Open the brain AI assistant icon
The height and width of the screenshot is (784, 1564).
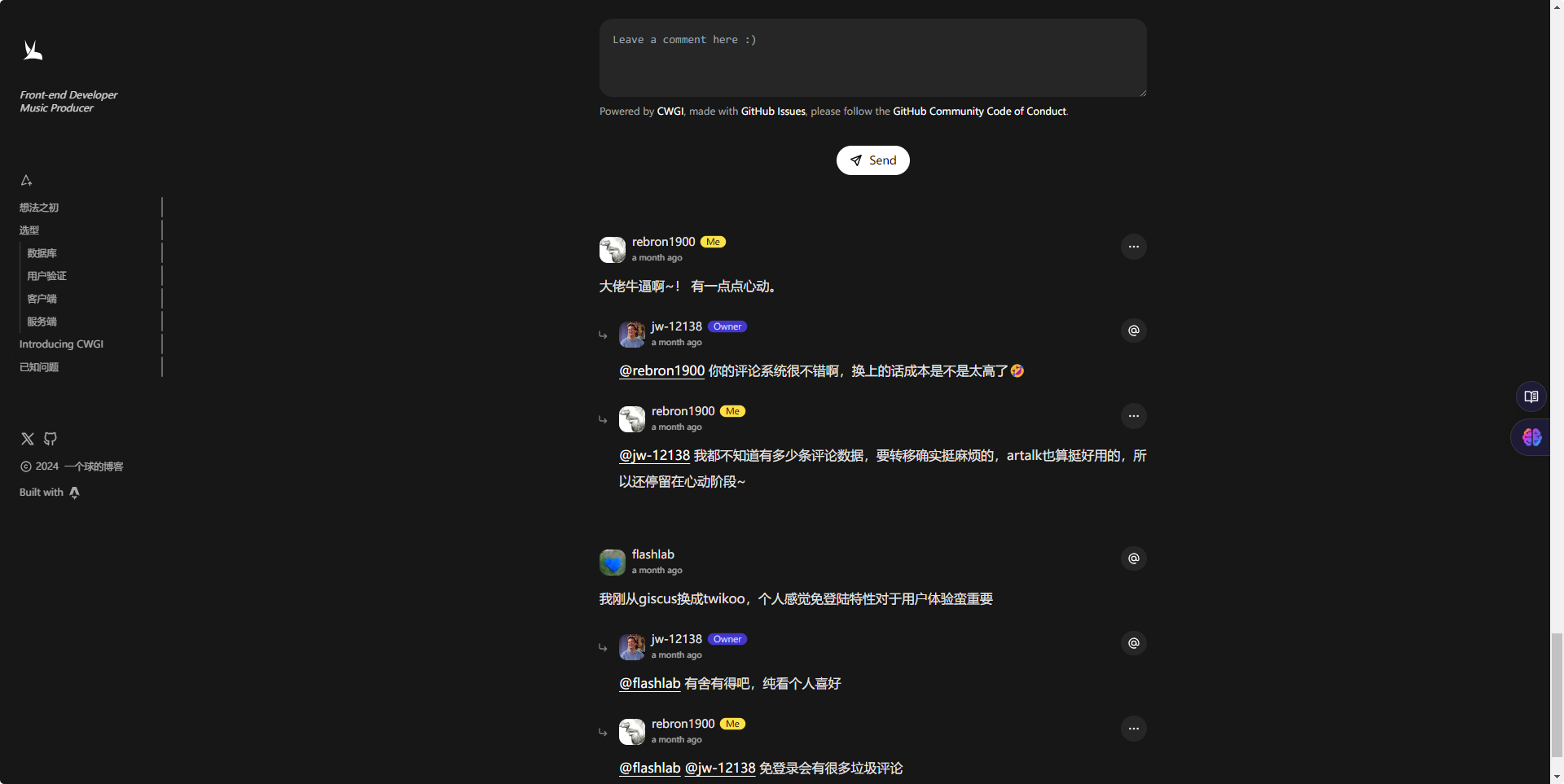[x=1531, y=437]
